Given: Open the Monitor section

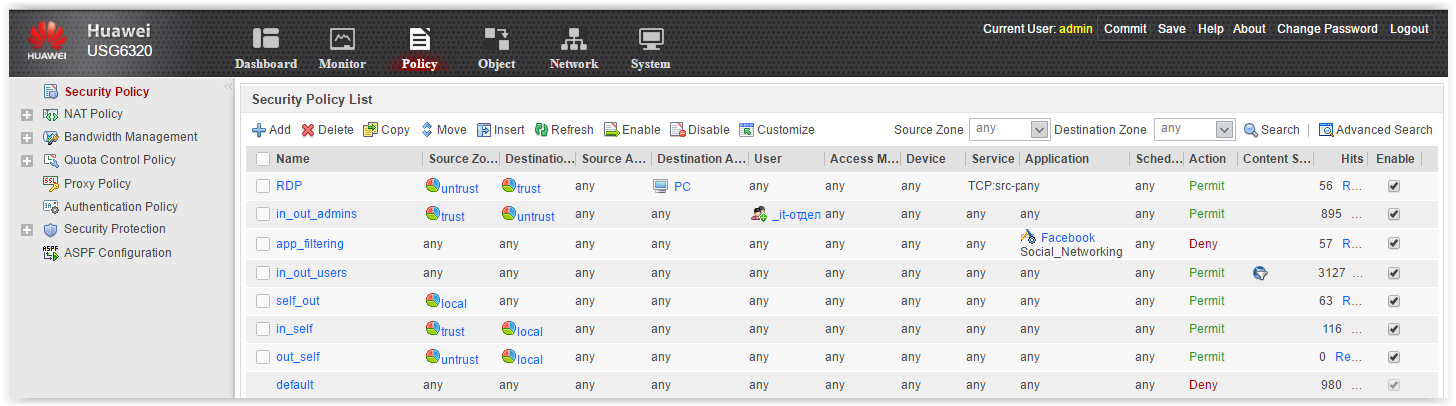Looking at the screenshot, I should pos(342,48).
